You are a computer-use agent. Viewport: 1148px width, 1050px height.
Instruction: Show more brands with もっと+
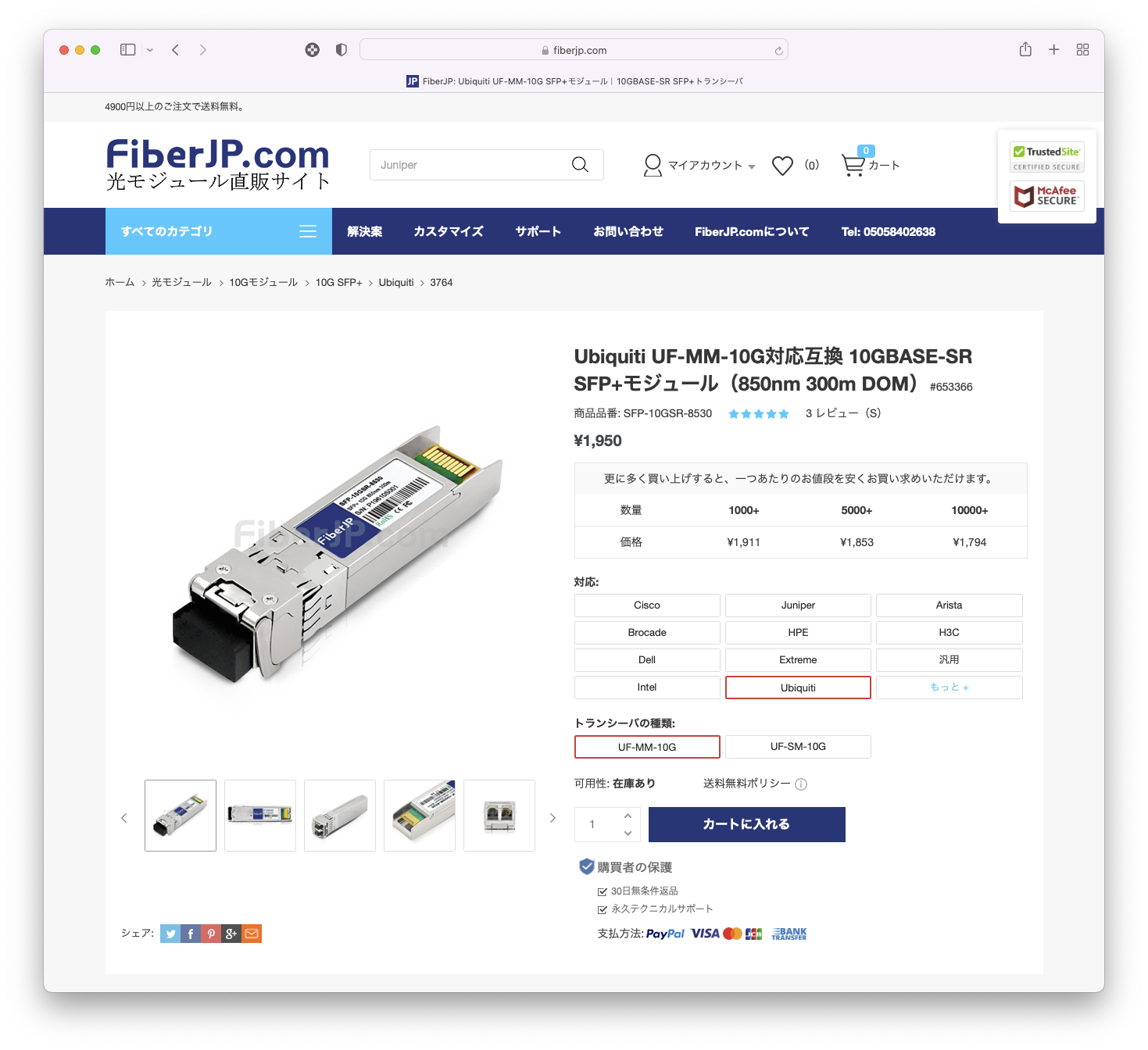click(x=950, y=687)
